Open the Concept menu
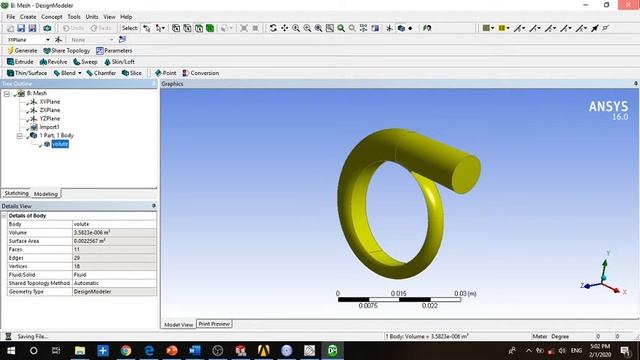Image resolution: width=640 pixels, height=360 pixels. 52,17
